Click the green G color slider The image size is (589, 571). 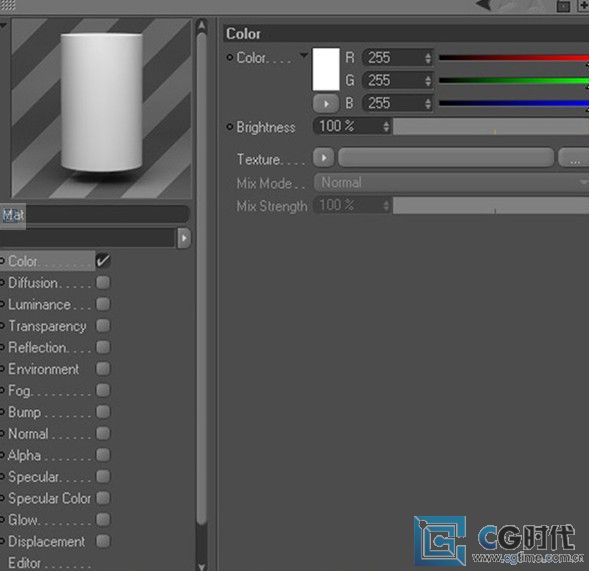coord(514,80)
